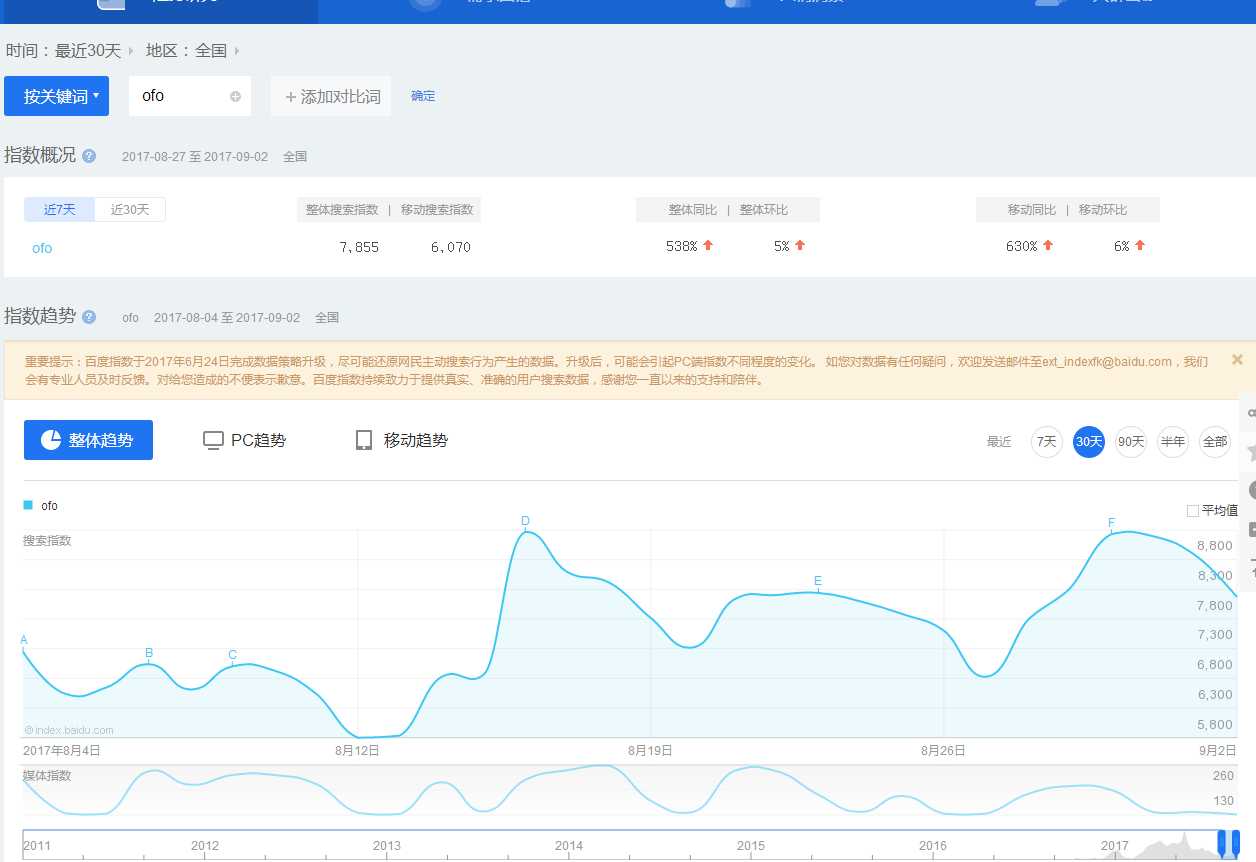Click the ofo legend color square

(x=28, y=505)
